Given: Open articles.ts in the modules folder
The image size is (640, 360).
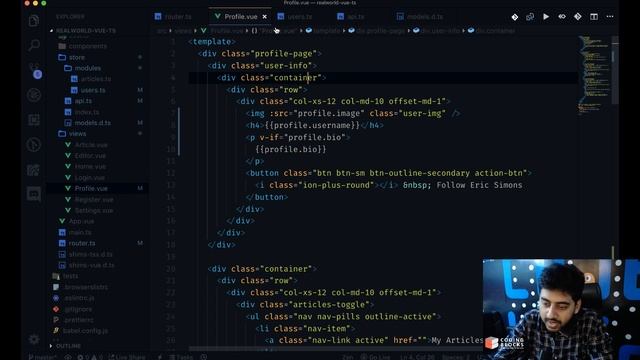Looking at the screenshot, I should point(91,79).
